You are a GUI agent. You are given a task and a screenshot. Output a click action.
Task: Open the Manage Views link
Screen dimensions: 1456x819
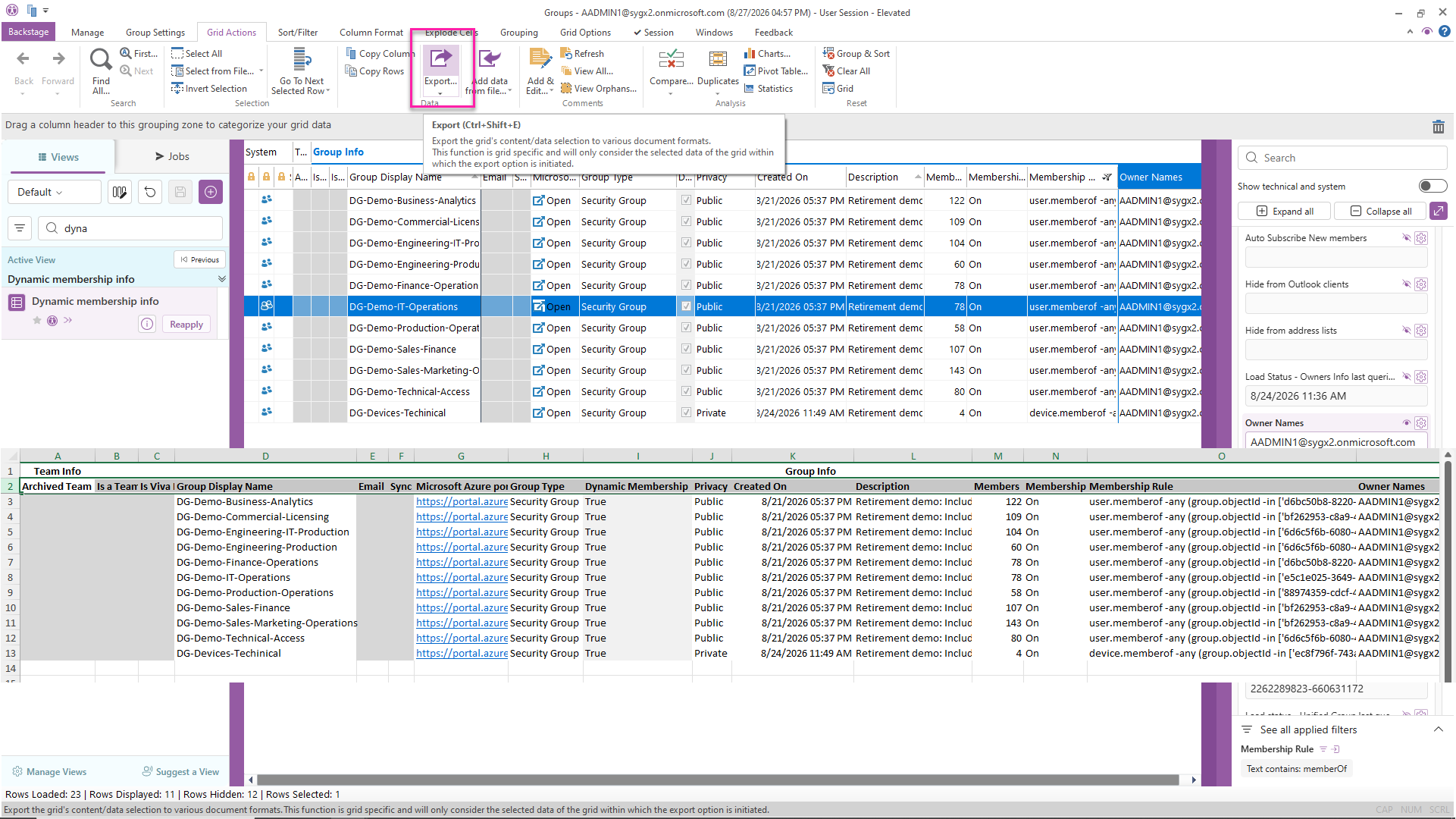point(50,772)
